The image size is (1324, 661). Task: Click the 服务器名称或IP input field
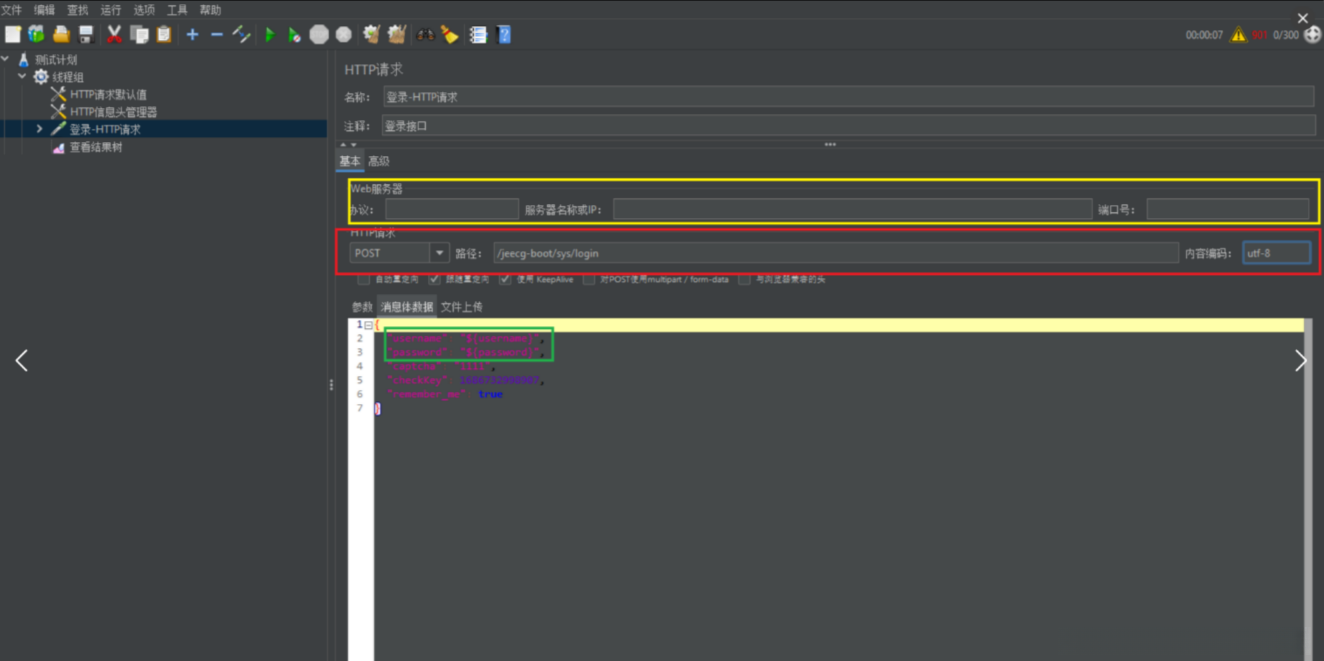[x=852, y=209]
